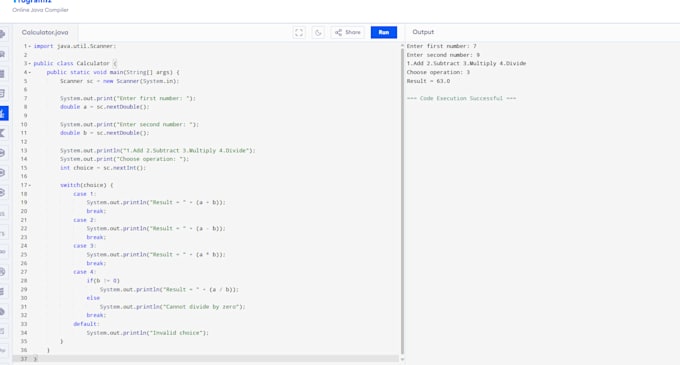The height and width of the screenshot is (365, 680).
Task: Toggle fullscreen editor mode
Action: tap(299, 32)
